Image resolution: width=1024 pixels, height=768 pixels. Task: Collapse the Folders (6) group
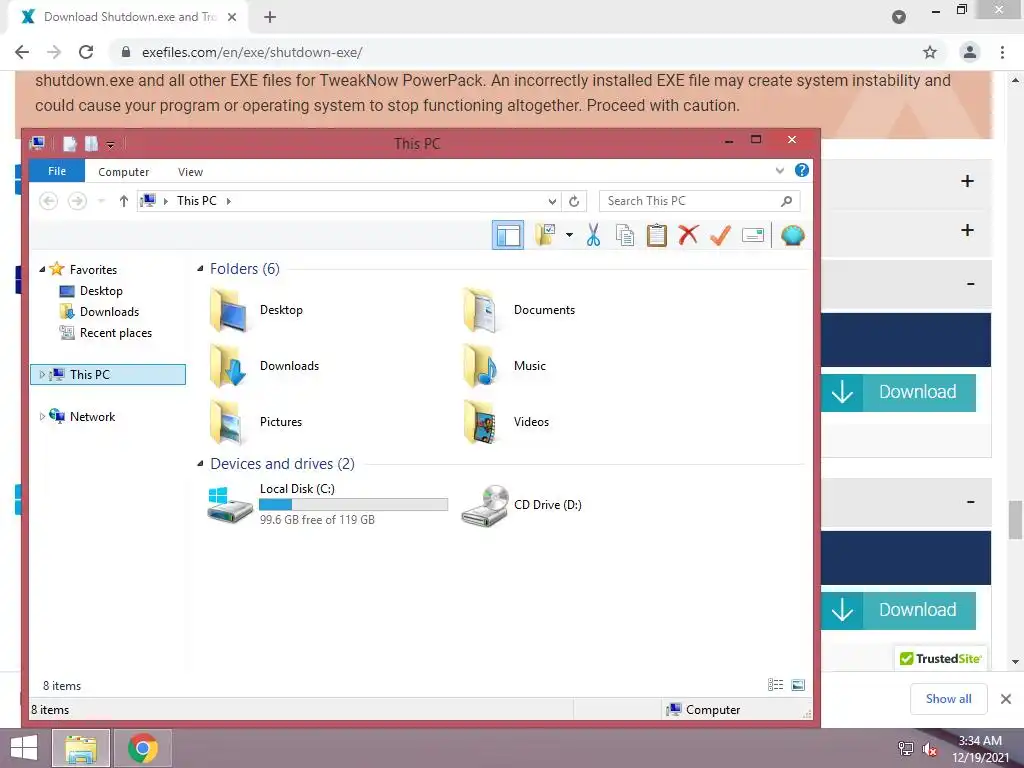click(x=200, y=268)
